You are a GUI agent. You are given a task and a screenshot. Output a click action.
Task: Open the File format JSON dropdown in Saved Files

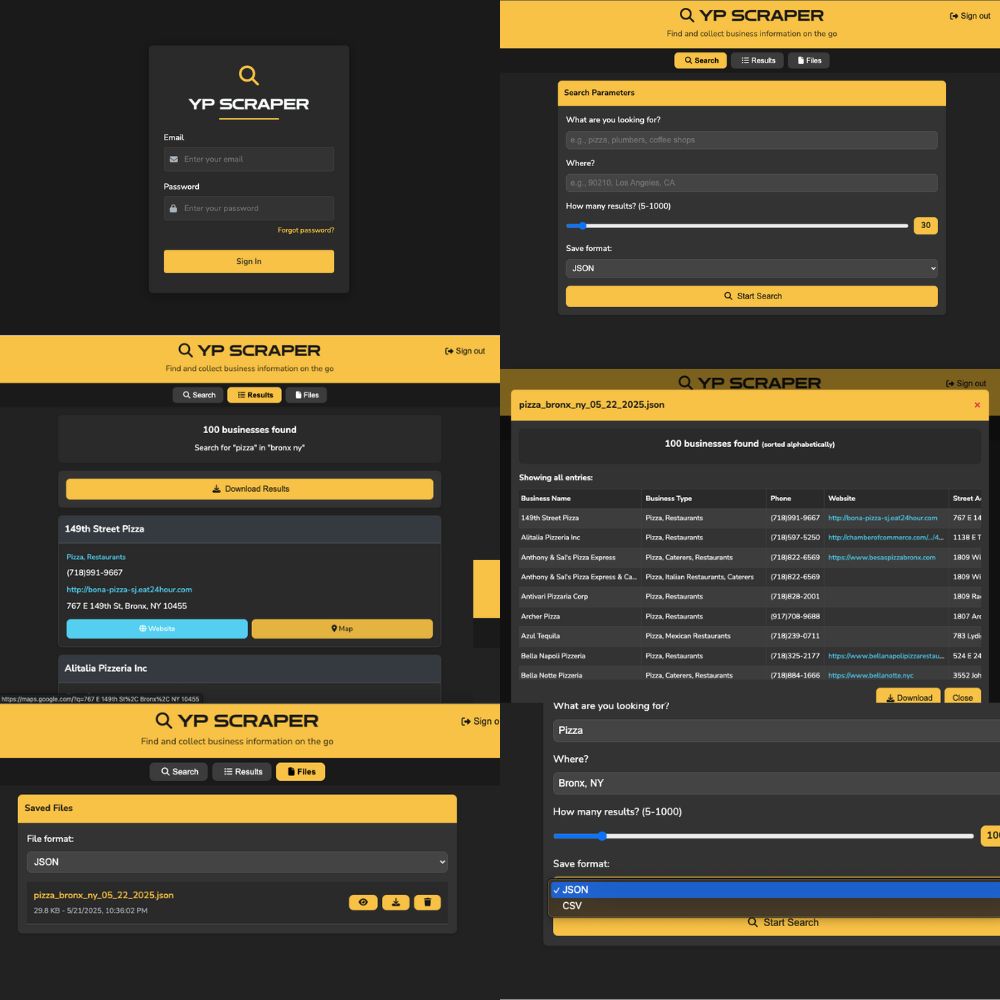[x=237, y=862]
